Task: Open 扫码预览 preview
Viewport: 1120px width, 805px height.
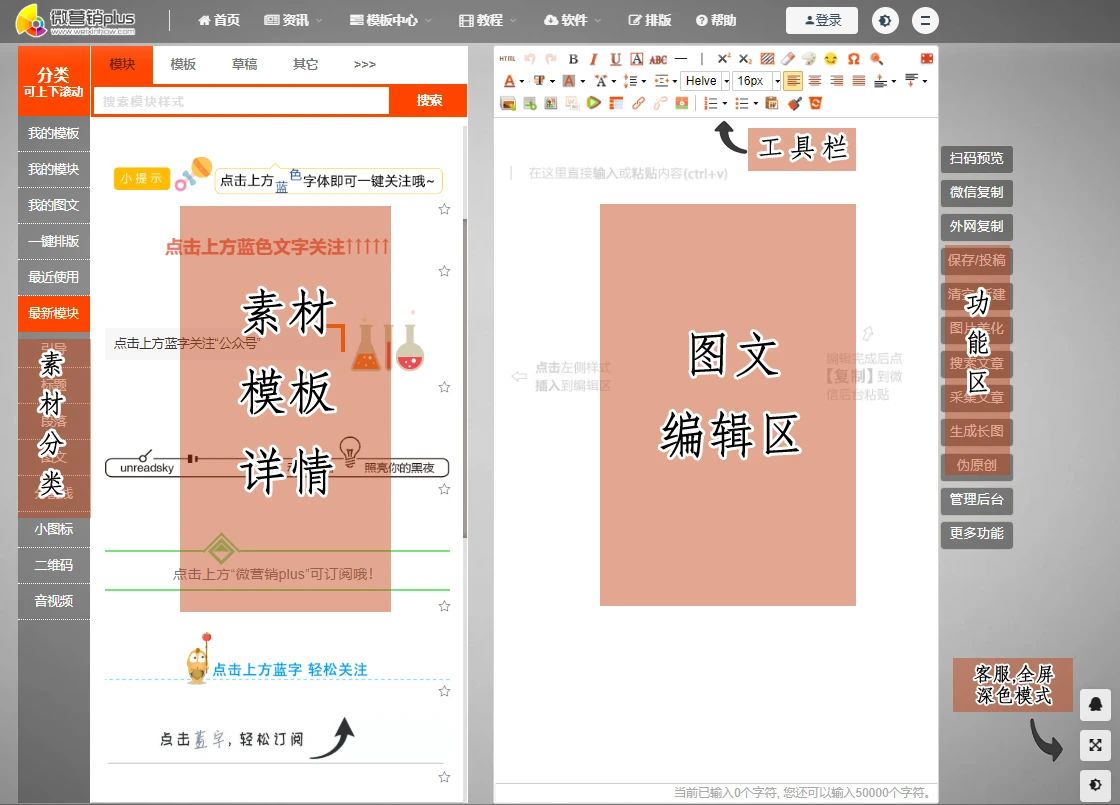Action: click(976, 159)
